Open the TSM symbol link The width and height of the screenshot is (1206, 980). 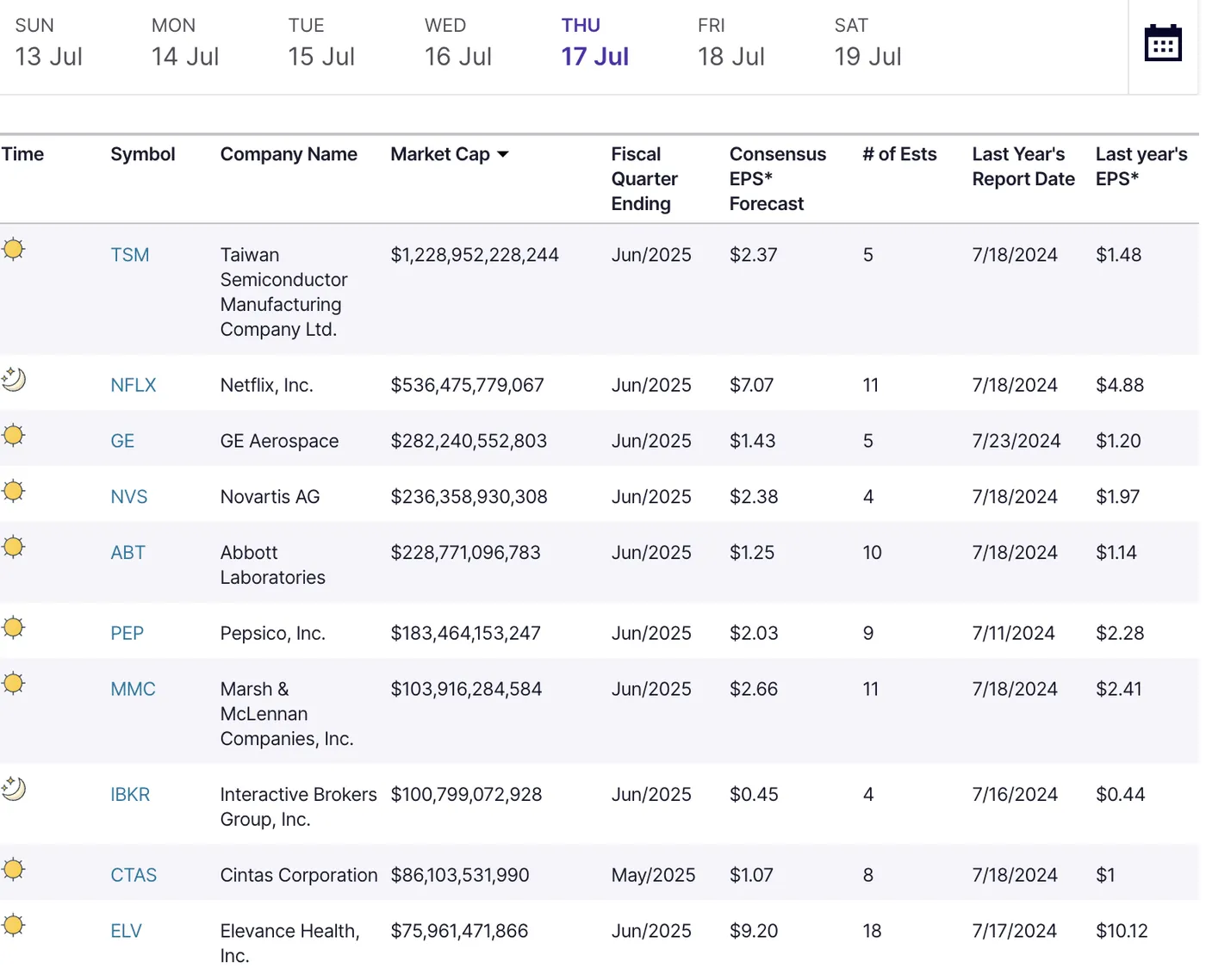click(x=130, y=255)
